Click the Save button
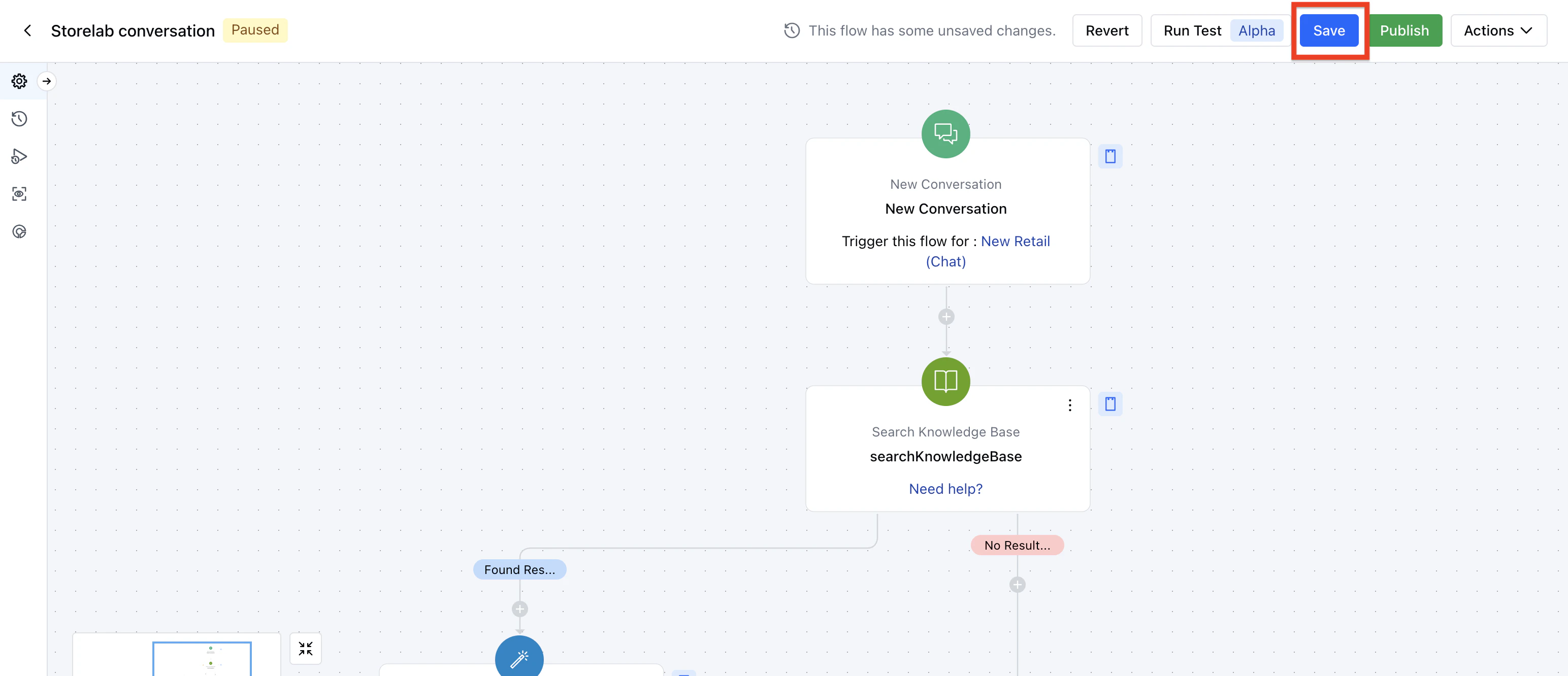 (x=1329, y=30)
